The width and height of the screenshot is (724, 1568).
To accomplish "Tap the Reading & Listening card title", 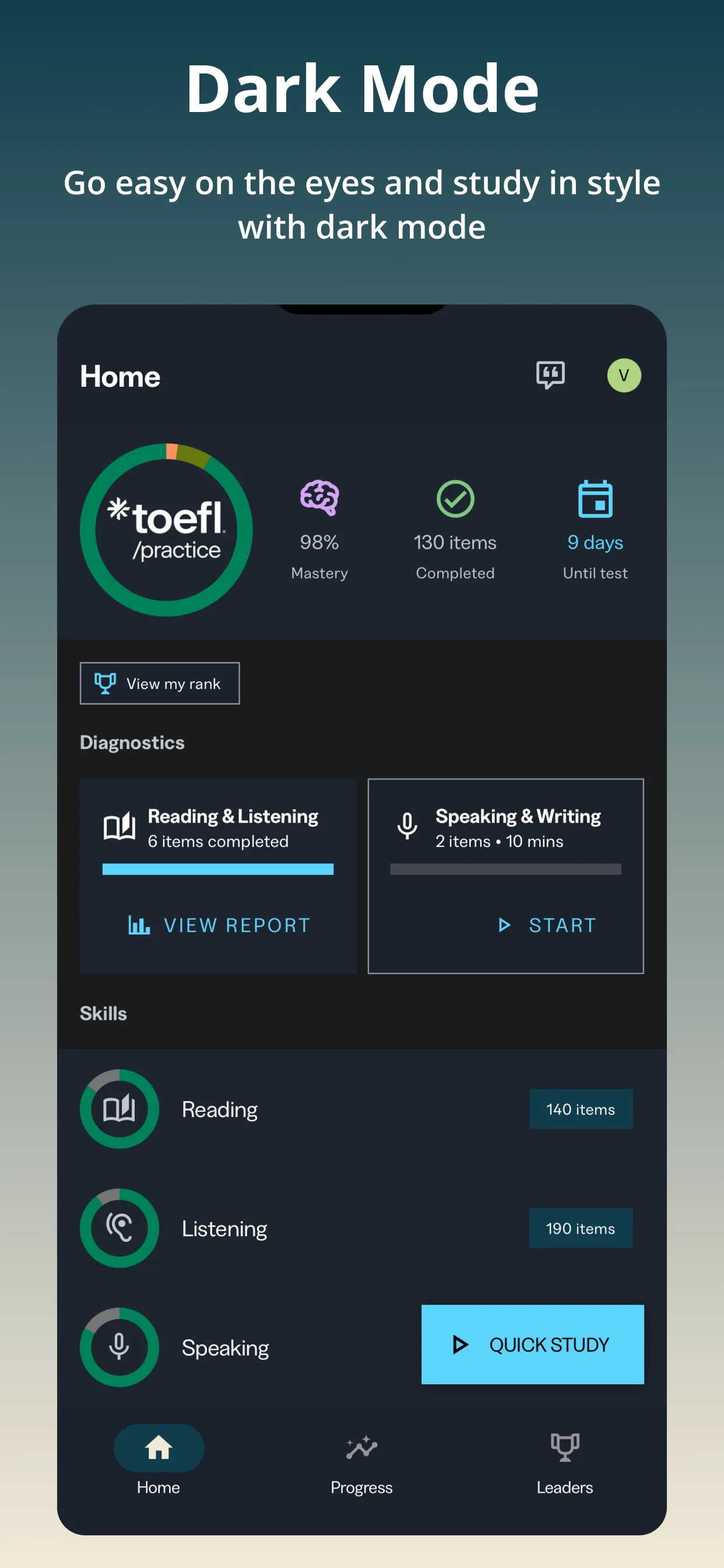I will [x=233, y=815].
